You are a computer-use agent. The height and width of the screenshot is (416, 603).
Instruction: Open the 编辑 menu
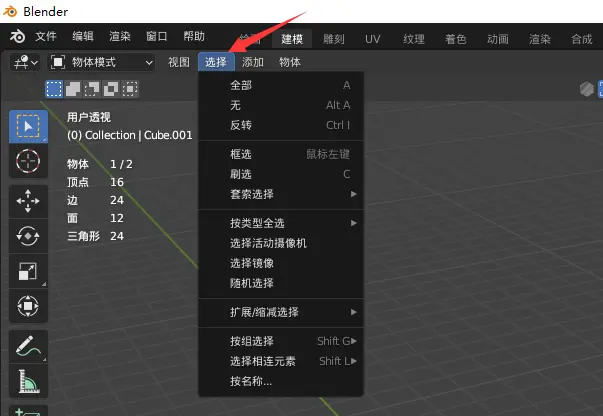(x=83, y=37)
